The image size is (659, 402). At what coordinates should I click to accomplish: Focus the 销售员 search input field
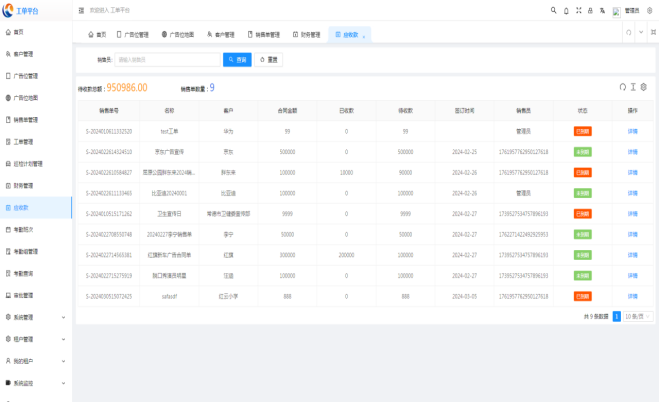click(x=166, y=60)
